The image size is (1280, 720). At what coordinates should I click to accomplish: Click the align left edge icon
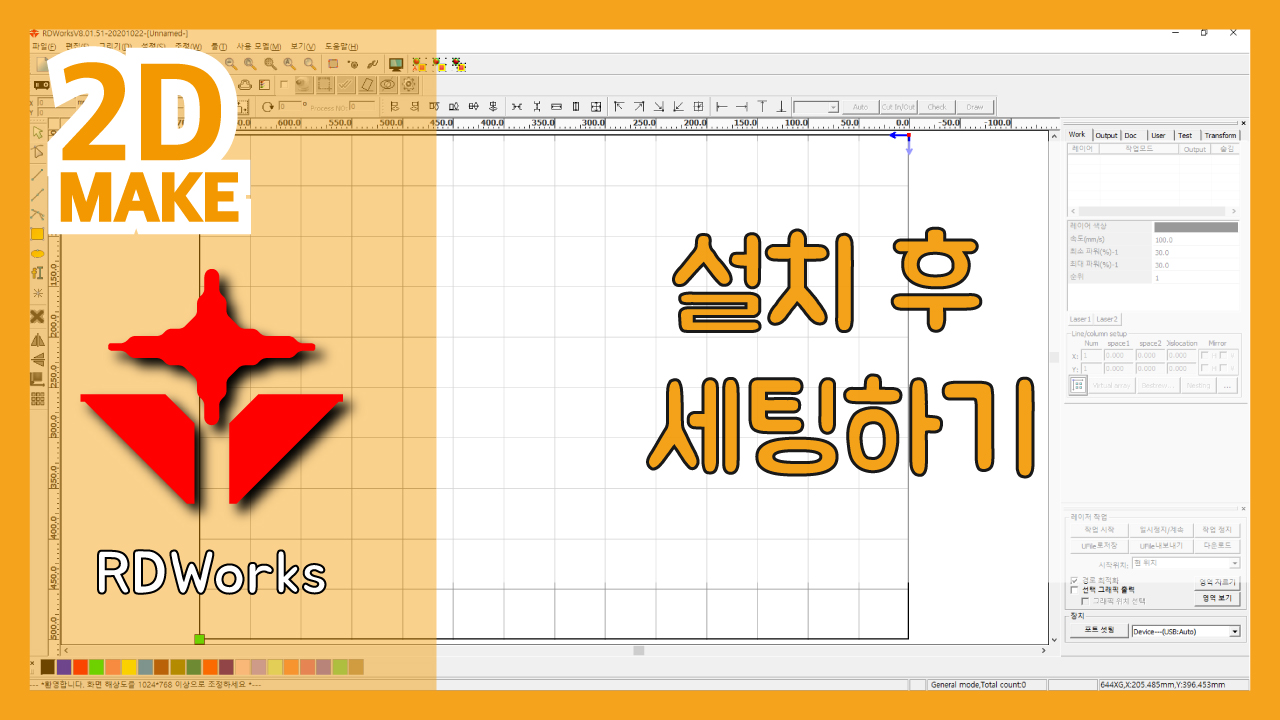(722, 106)
